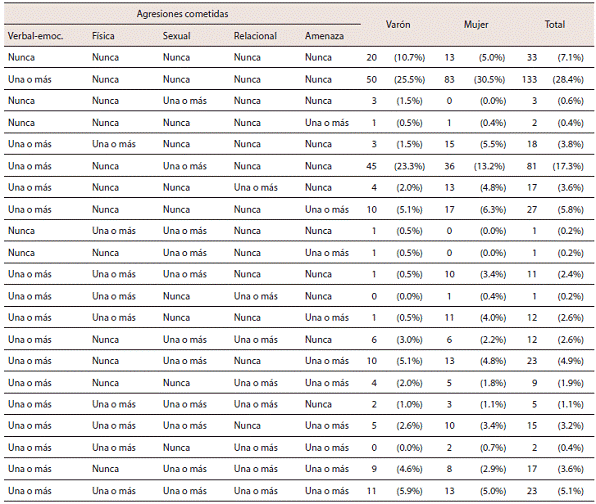Click the 'Varón' column header
Viewport: 596px width, 504px height.
[398, 25]
